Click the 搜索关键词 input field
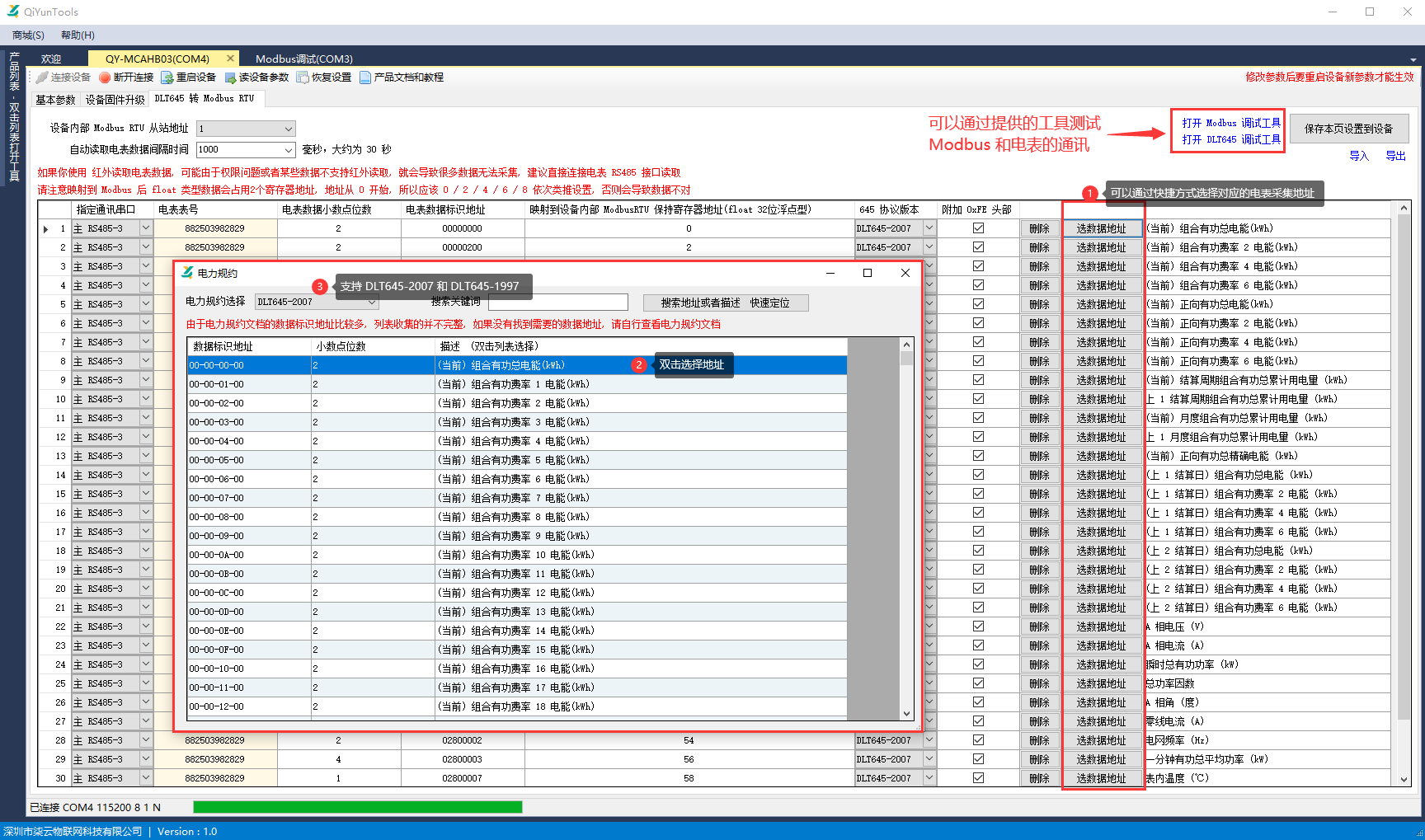 557,303
